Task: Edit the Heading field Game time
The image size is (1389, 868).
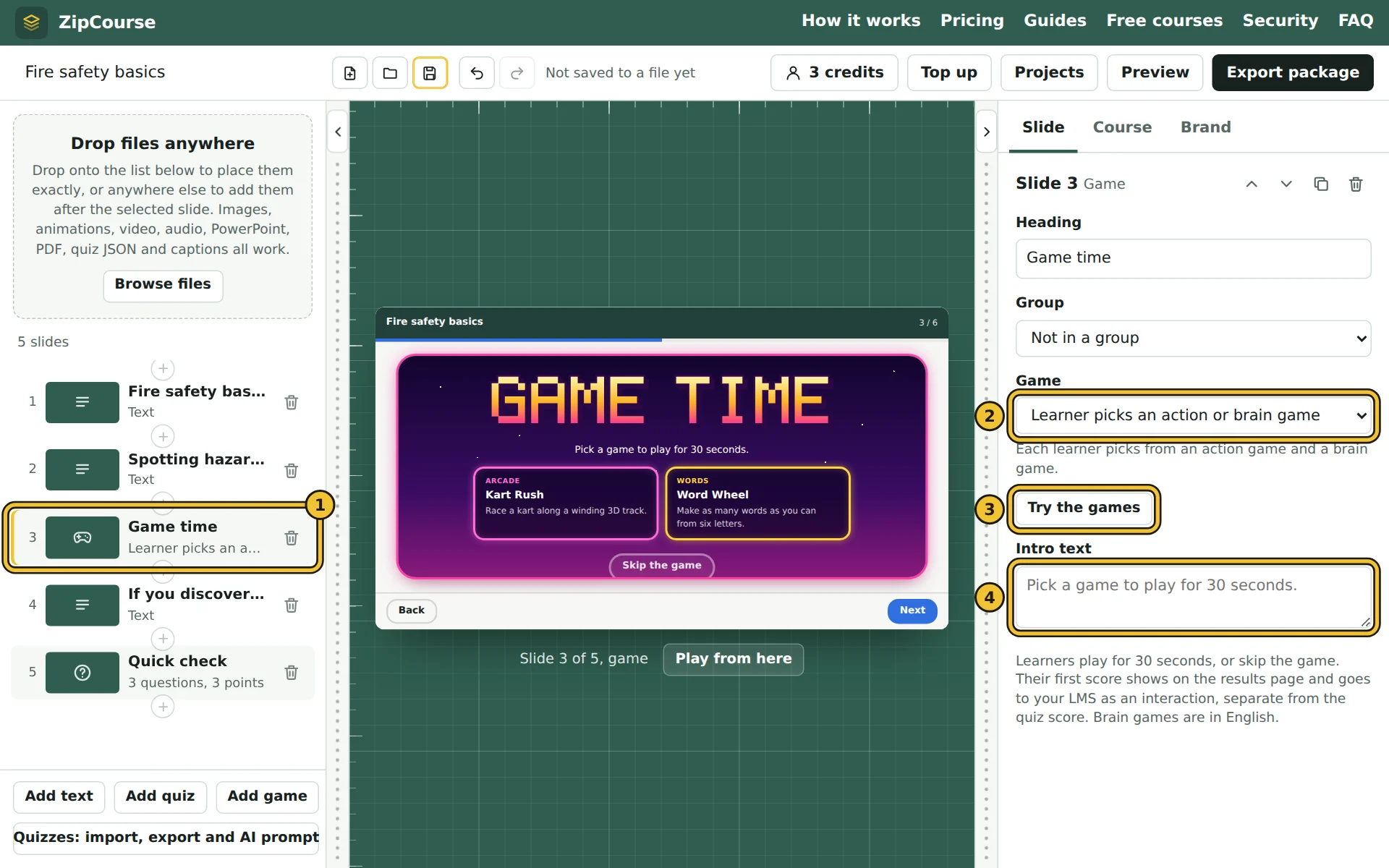Action: 1193,259
